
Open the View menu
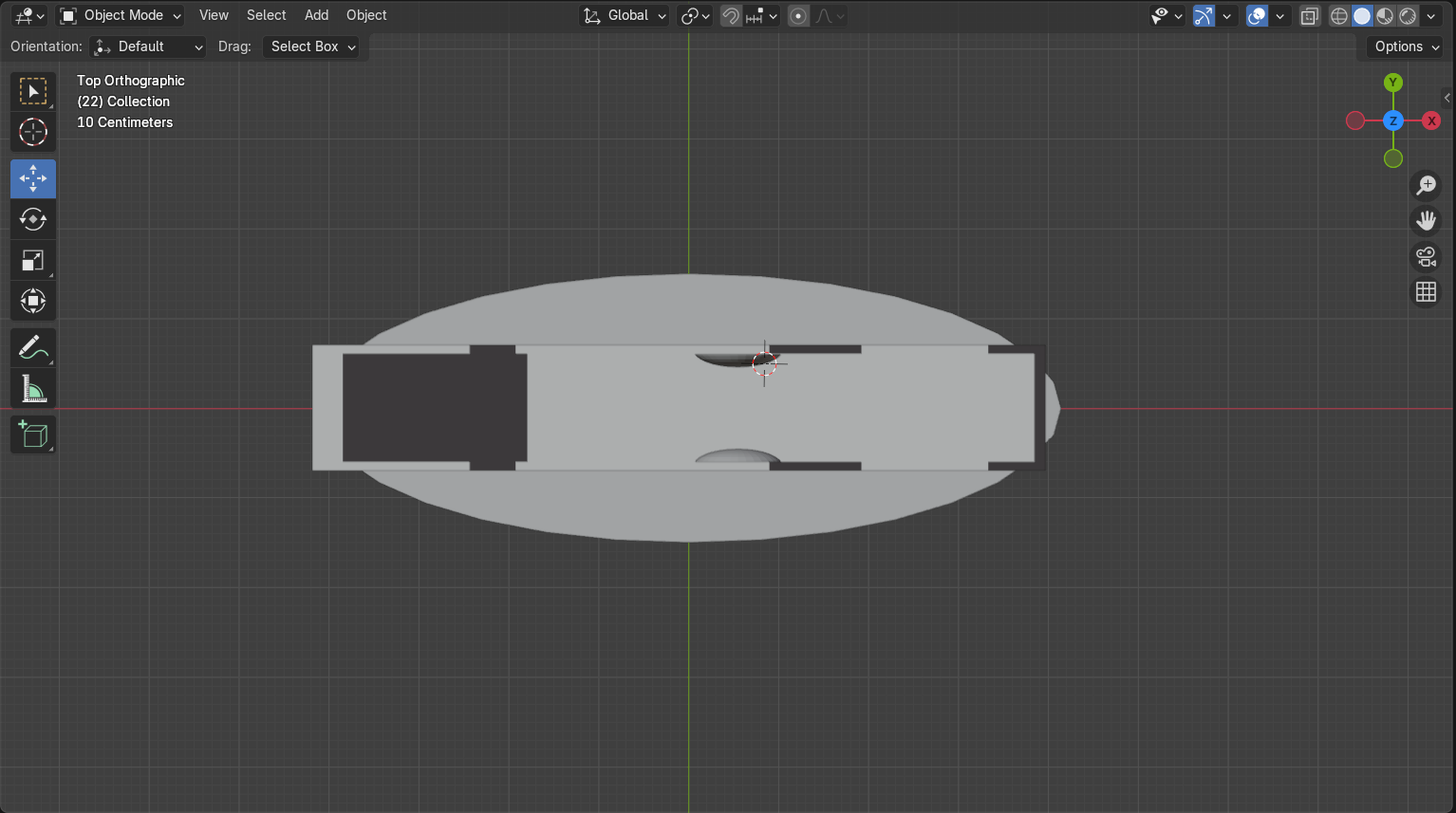(214, 16)
